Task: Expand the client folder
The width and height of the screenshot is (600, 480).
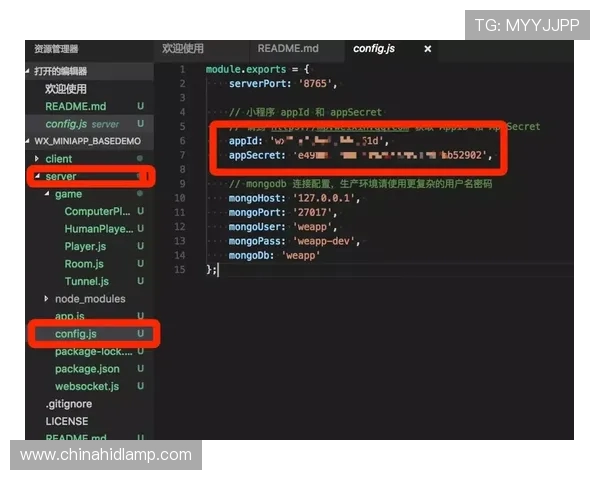Action: tap(58, 159)
